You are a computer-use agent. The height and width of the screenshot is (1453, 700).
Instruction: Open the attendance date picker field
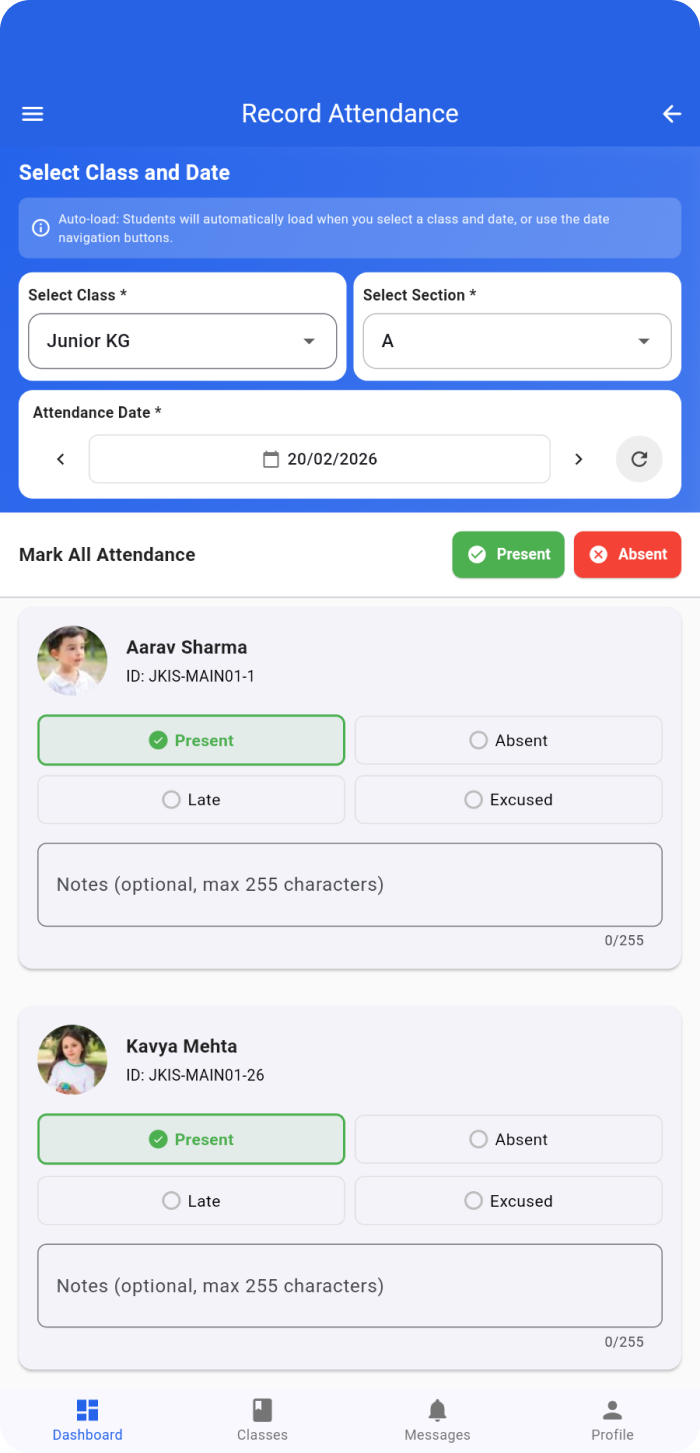point(320,459)
